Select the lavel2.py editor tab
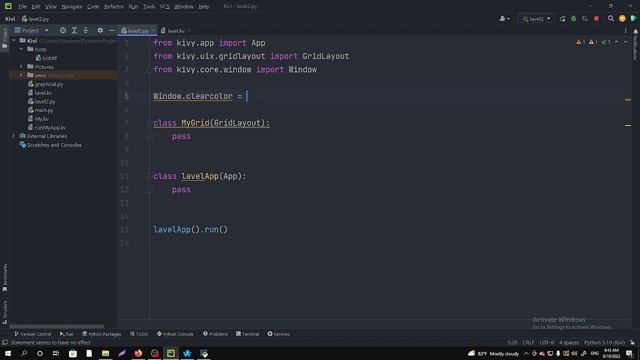This screenshot has height=360, width=640. click(138, 31)
